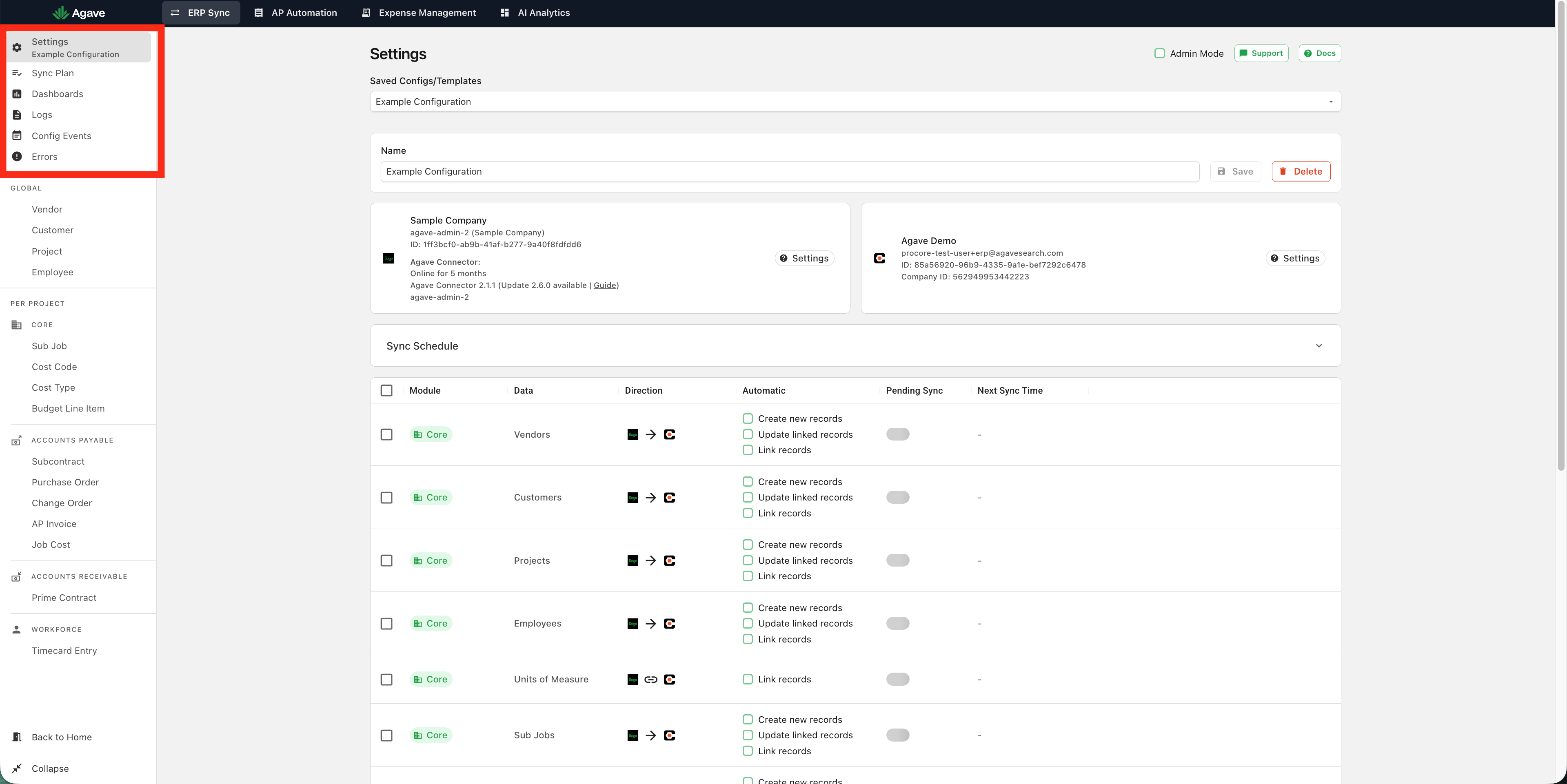Open the Settings gear icon in sidebar
Viewport: 1567px width, 784px height.
(17, 47)
